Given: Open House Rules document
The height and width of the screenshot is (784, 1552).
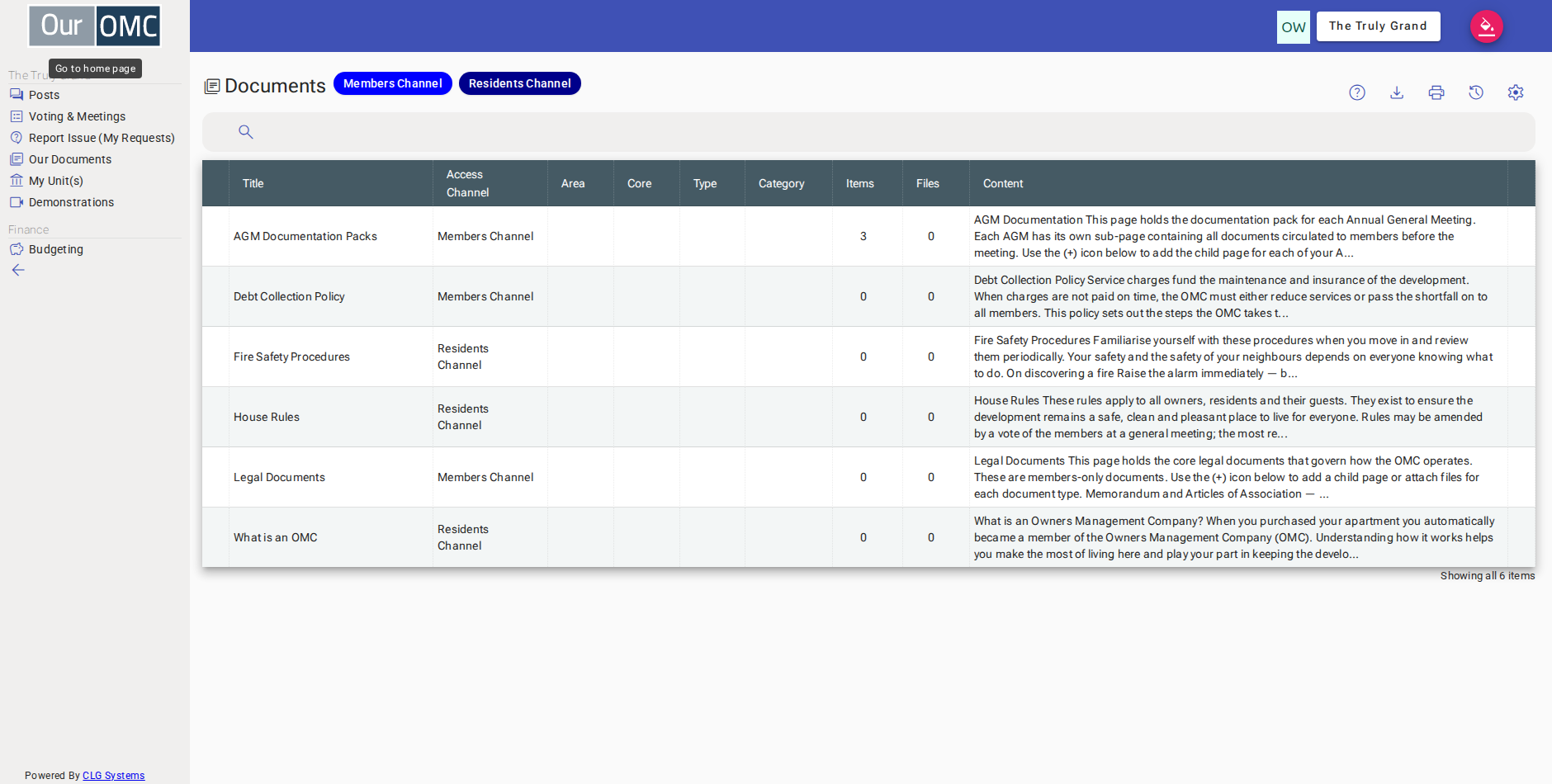Looking at the screenshot, I should pos(267,417).
